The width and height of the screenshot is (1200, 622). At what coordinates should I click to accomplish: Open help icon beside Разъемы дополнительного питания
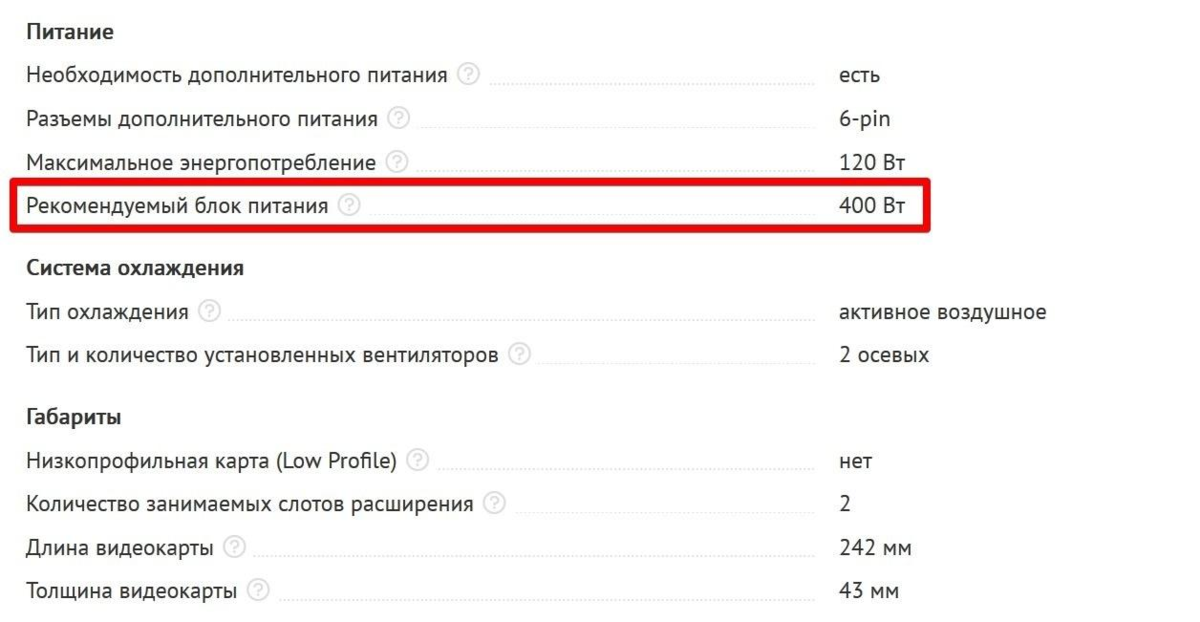399,119
